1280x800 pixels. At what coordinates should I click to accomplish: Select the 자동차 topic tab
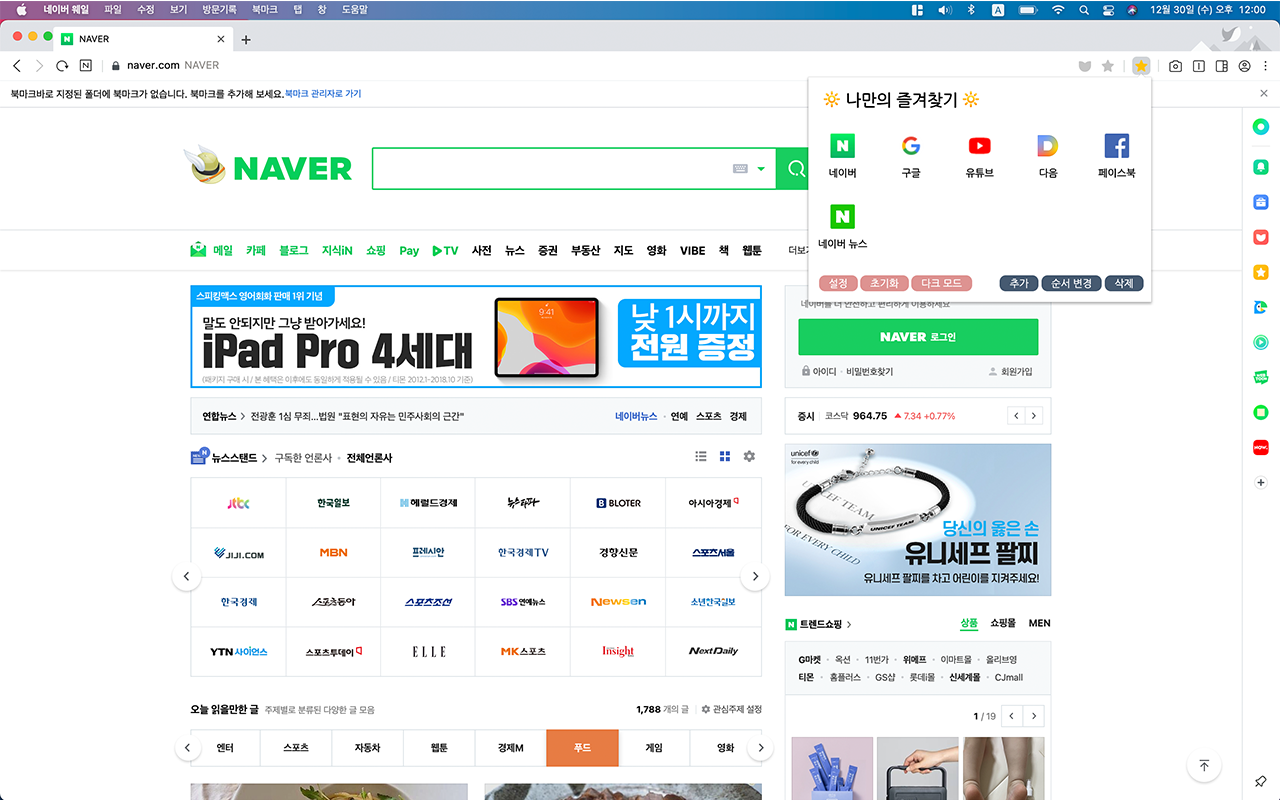(x=367, y=748)
